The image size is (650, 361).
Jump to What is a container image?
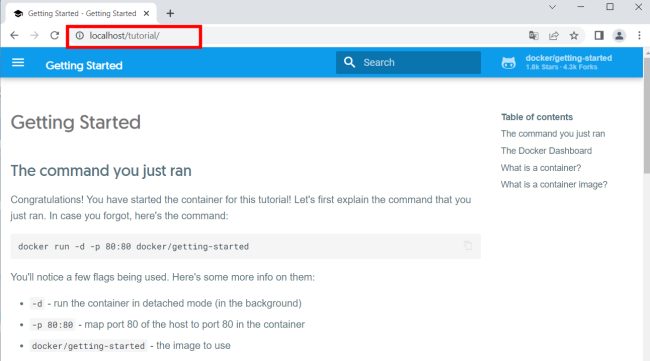pyautogui.click(x=554, y=184)
